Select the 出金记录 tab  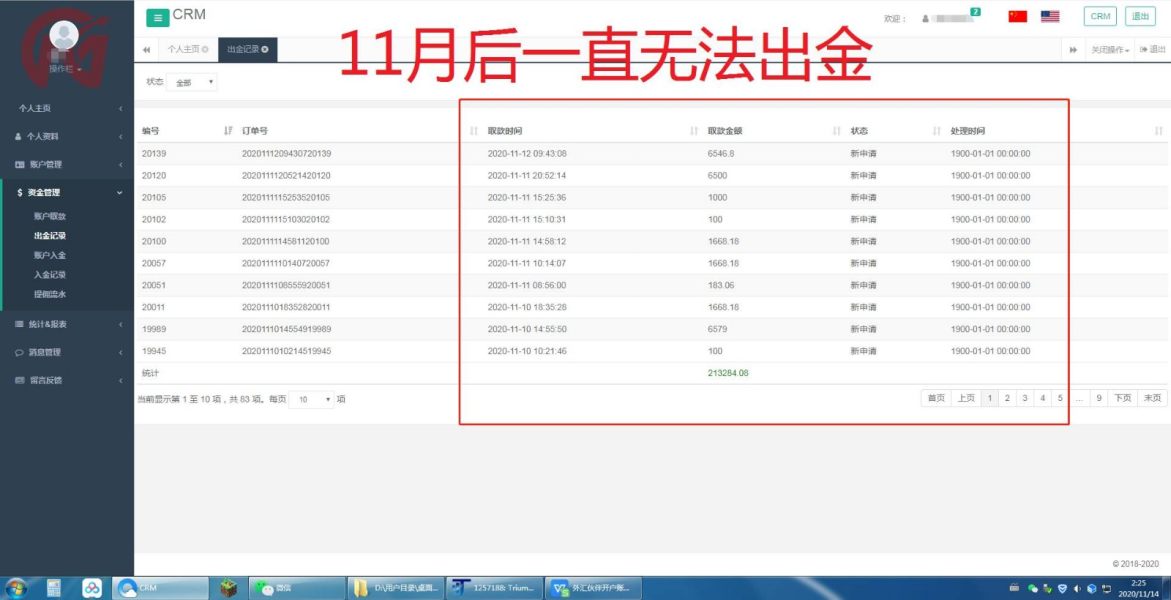247,49
